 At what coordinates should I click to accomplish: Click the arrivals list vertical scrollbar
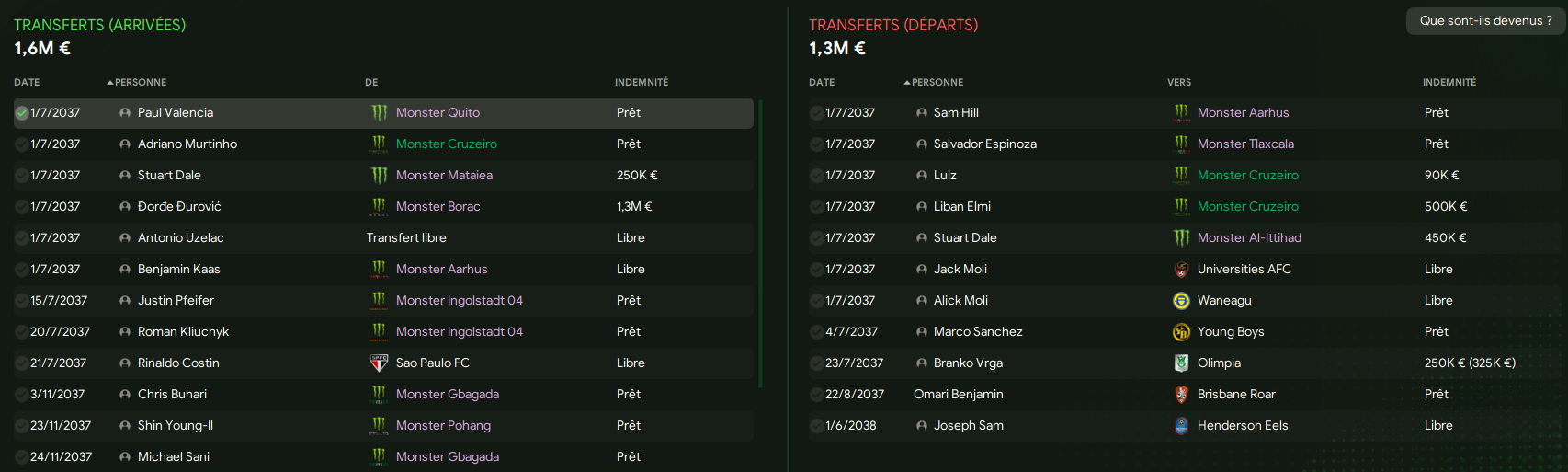(760, 244)
